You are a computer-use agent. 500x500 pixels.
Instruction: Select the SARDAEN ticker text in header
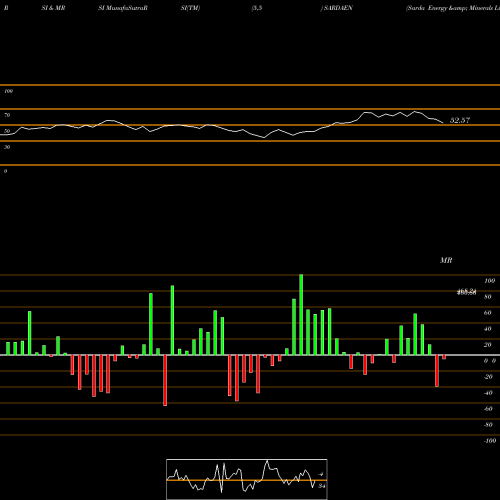(x=338, y=8)
